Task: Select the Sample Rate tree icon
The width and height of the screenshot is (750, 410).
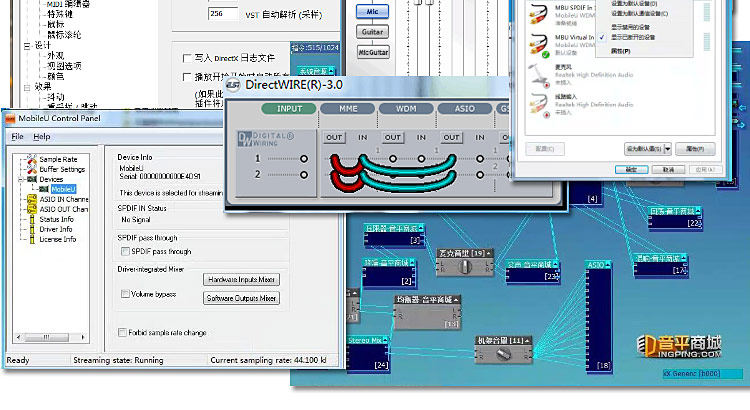Action: click(32, 158)
